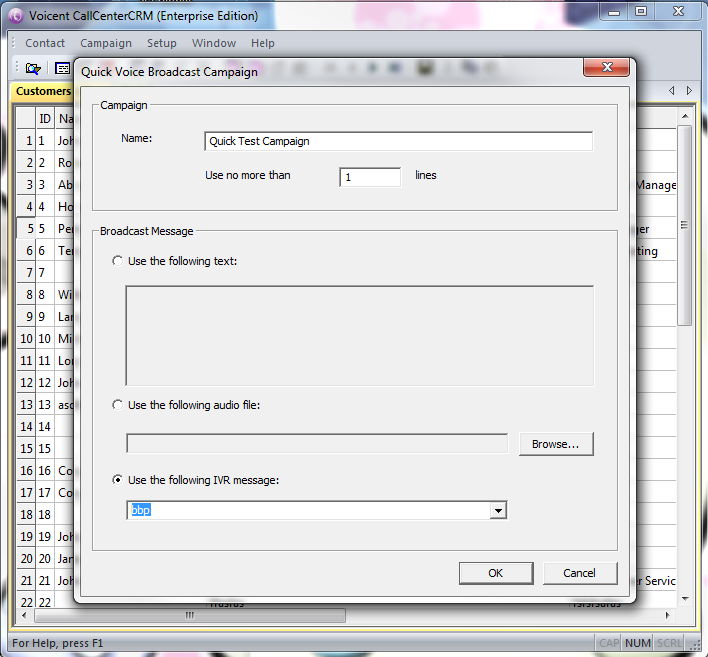Click the horizontal scrollbar's left arrow
Screen dimensions: 708x657
23,615
